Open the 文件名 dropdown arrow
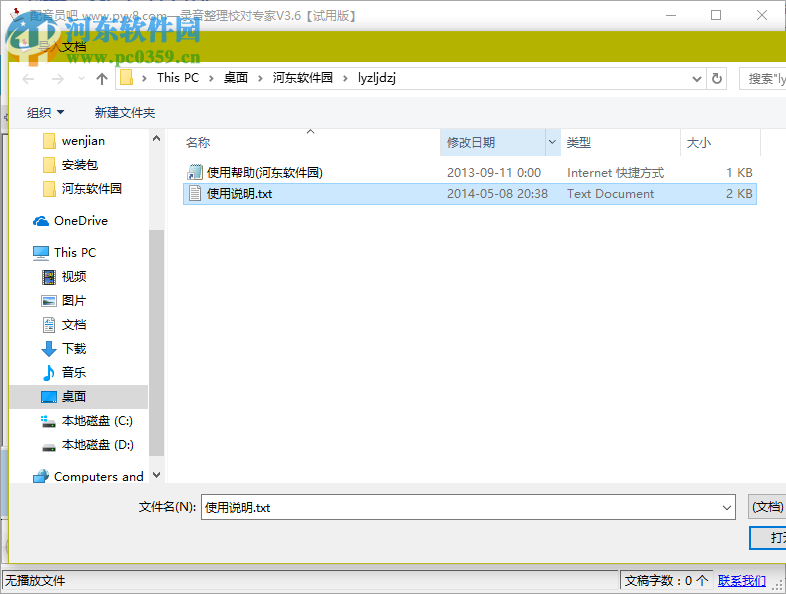Image resolution: width=786 pixels, height=594 pixels. pos(727,508)
